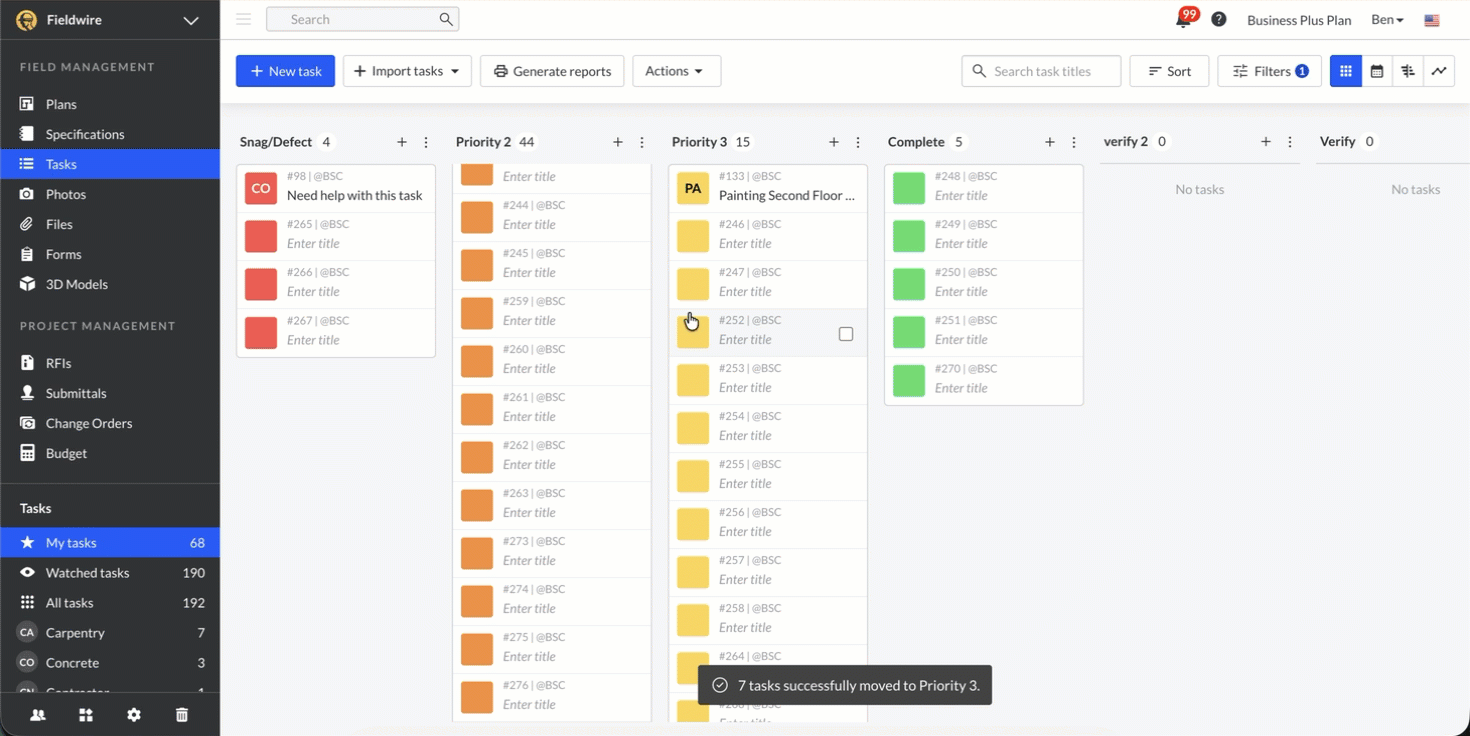Open the Actions dropdown

[677, 71]
